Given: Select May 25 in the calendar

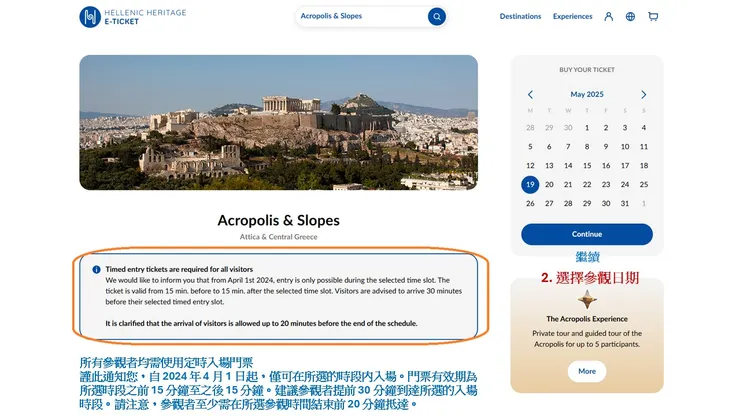Looking at the screenshot, I should point(644,185).
